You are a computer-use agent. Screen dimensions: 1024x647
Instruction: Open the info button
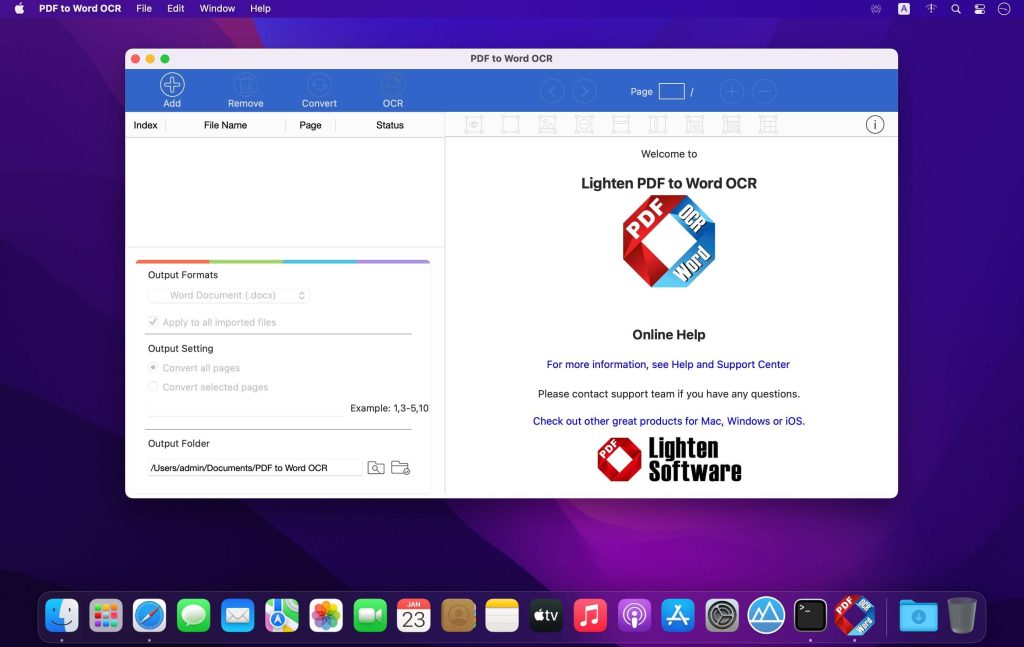point(875,125)
